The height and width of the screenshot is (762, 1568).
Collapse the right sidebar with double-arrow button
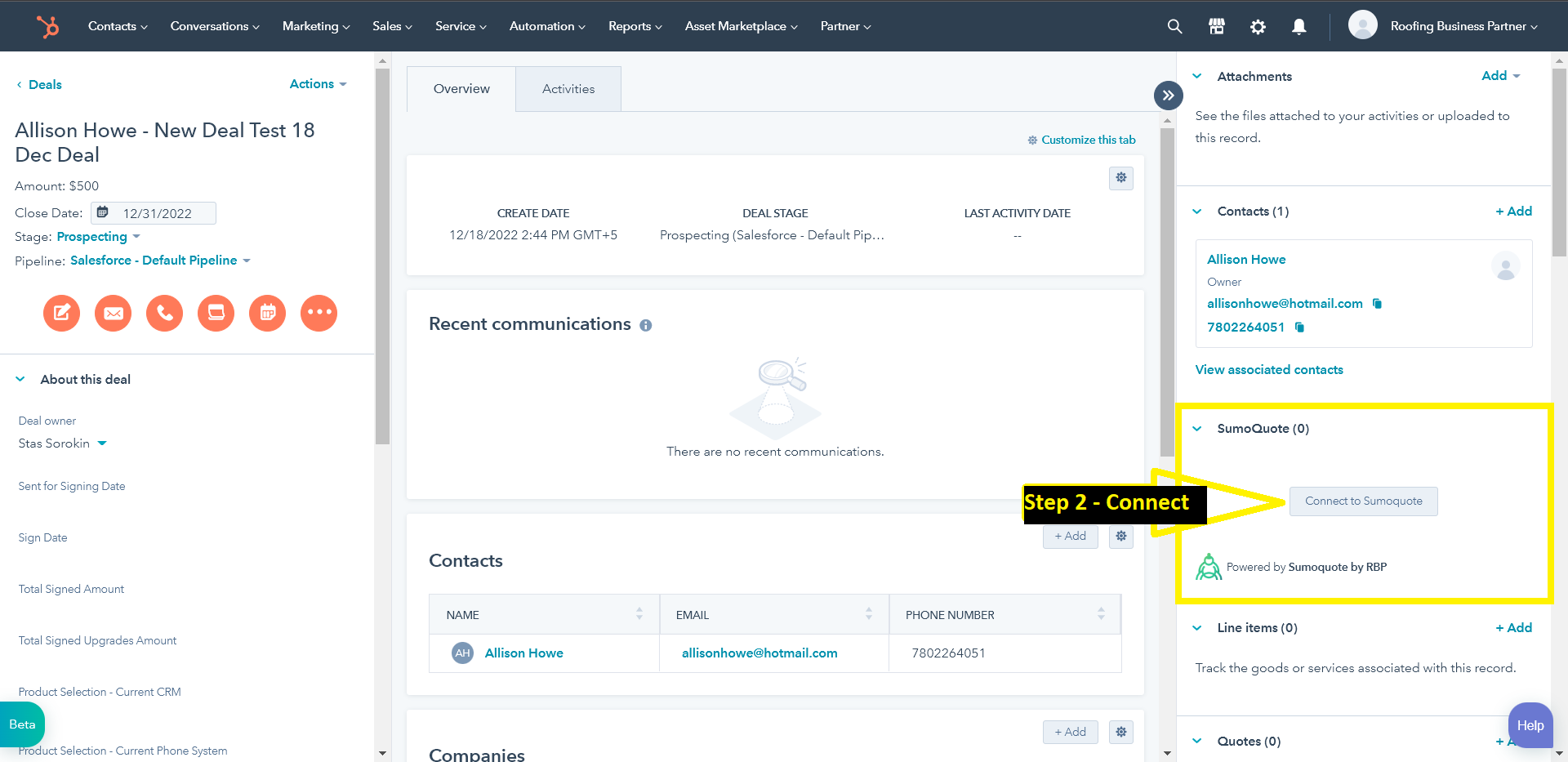point(1168,96)
